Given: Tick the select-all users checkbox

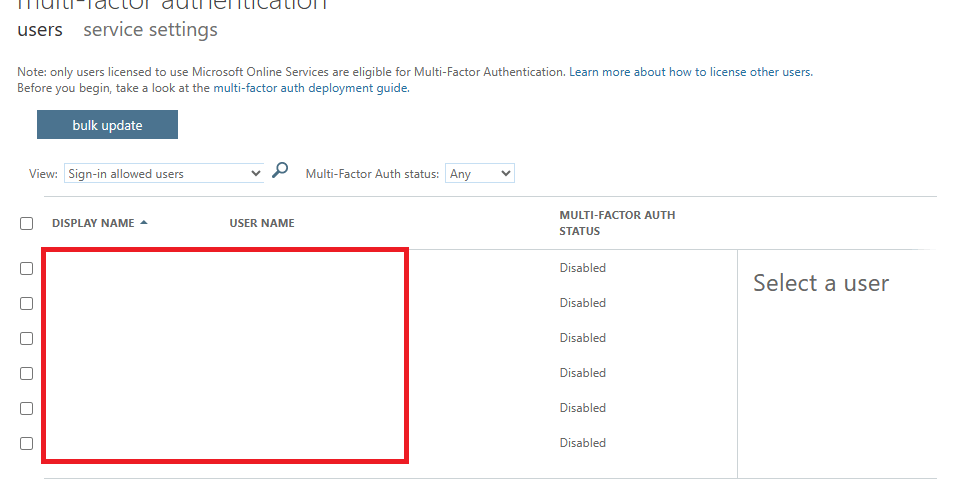Looking at the screenshot, I should 26,223.
